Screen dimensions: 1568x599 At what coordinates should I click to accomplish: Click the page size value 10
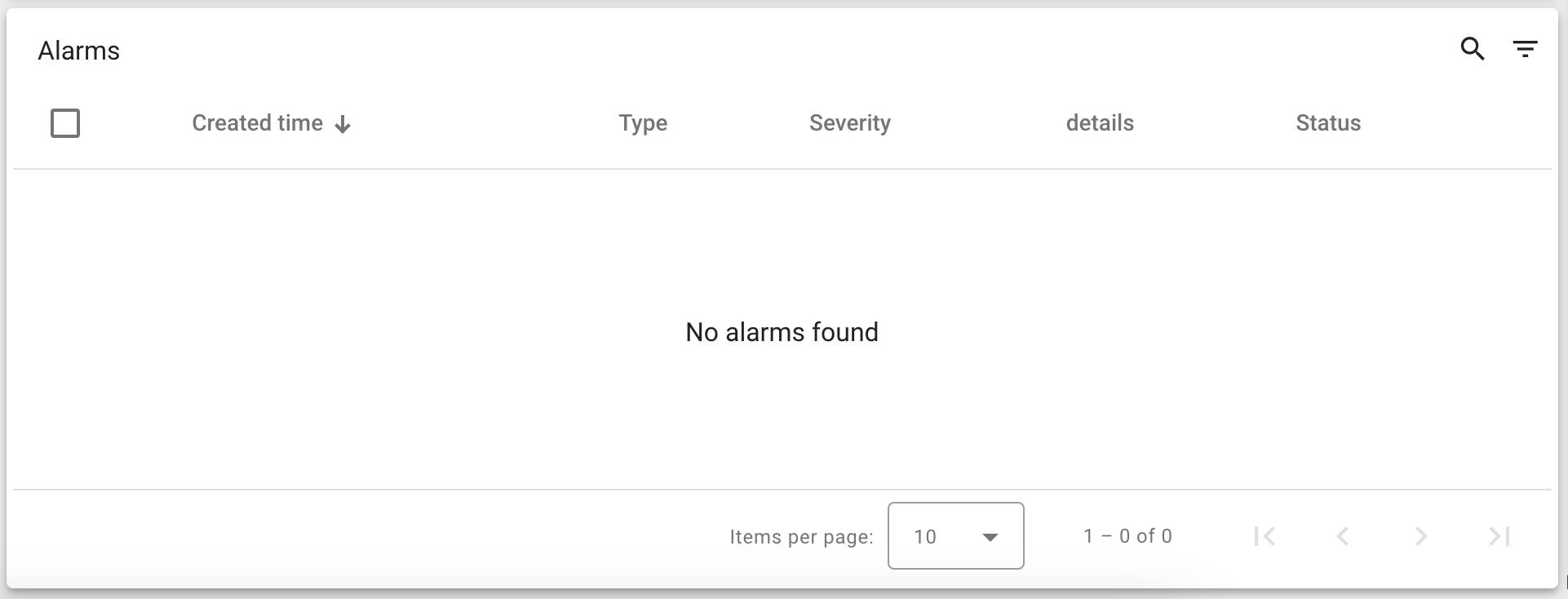pyautogui.click(x=925, y=537)
